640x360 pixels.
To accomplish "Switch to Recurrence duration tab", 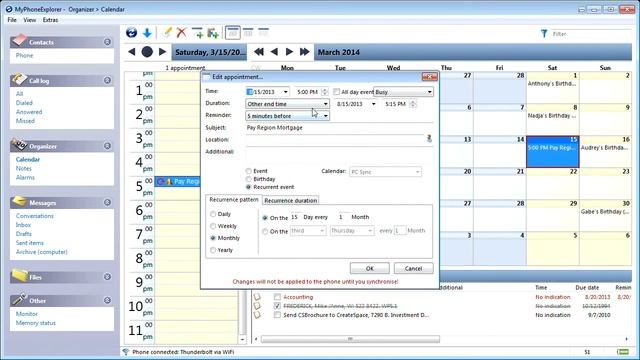I will point(291,200).
